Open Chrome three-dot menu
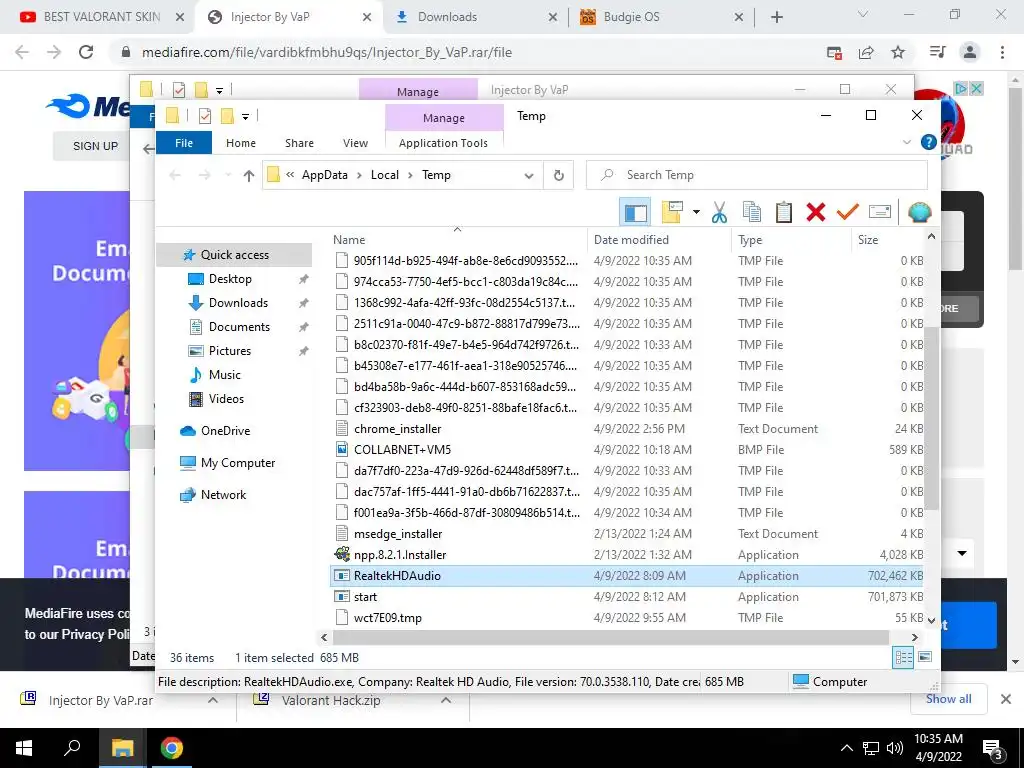Screen dimensions: 1024x768 1002,52
